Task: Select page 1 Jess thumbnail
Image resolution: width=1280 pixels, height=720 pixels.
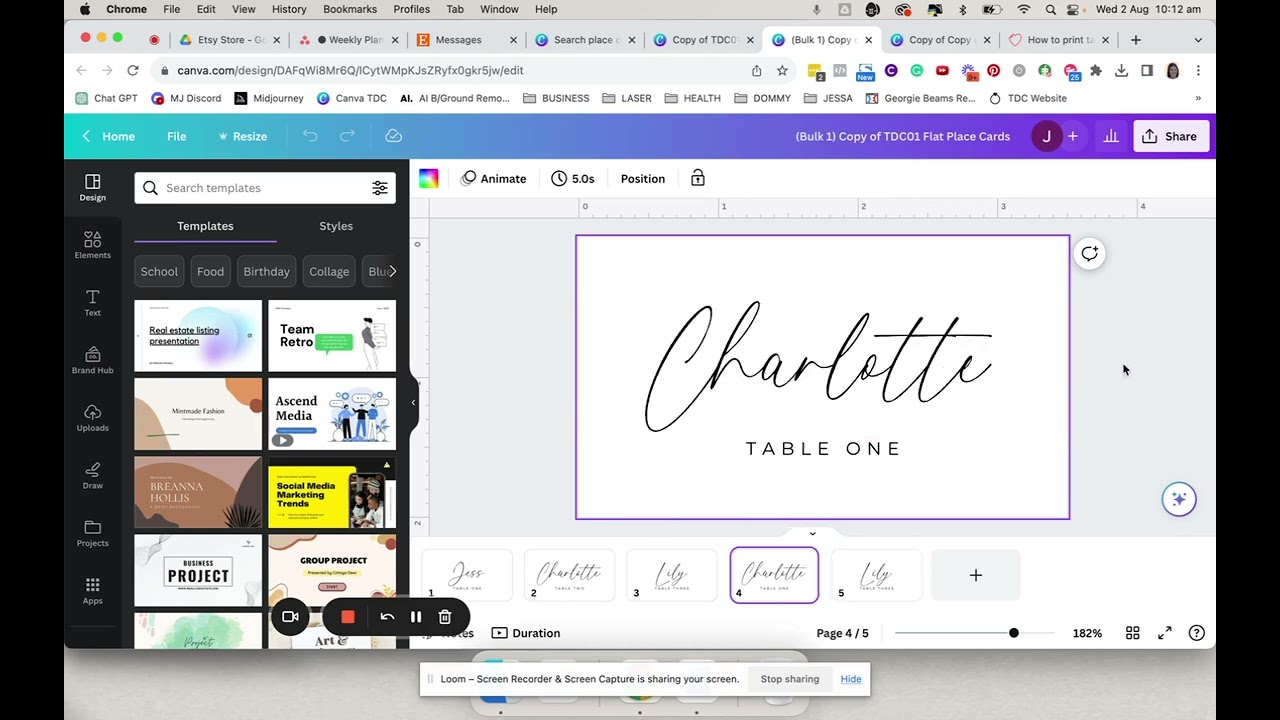Action: (467, 575)
